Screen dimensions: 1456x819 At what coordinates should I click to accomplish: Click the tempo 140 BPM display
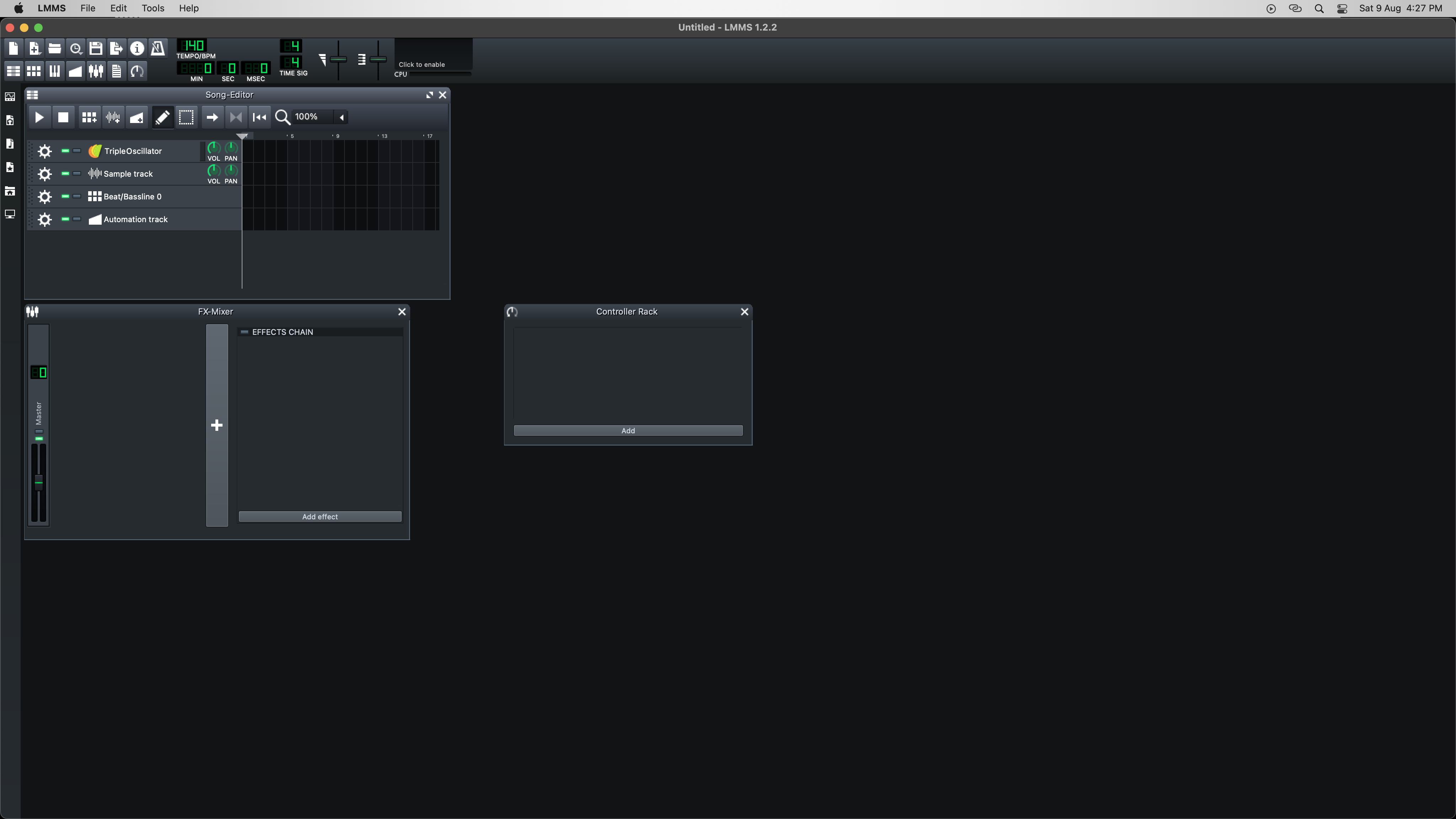point(192,45)
